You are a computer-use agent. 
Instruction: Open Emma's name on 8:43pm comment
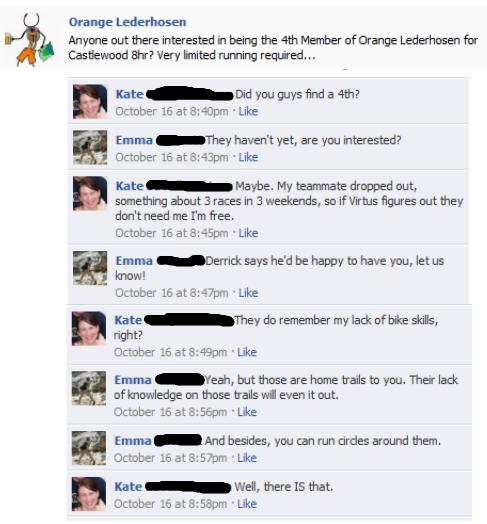pyautogui.click(x=134, y=140)
